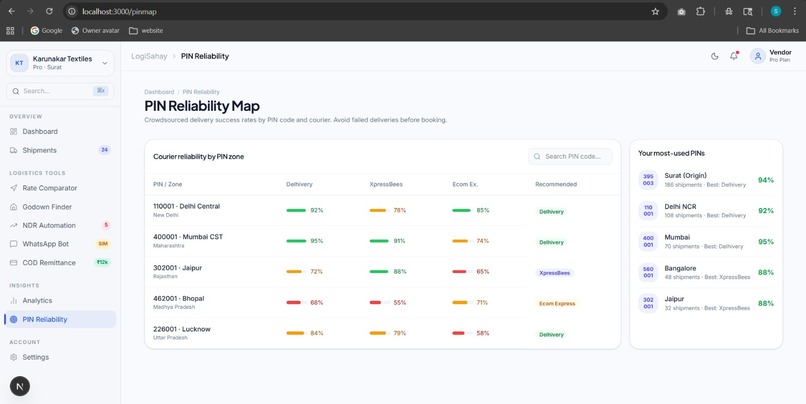Viewport: 806px width, 404px height.
Task: Select the 462001 - Bhopal row
Action: click(x=382, y=303)
